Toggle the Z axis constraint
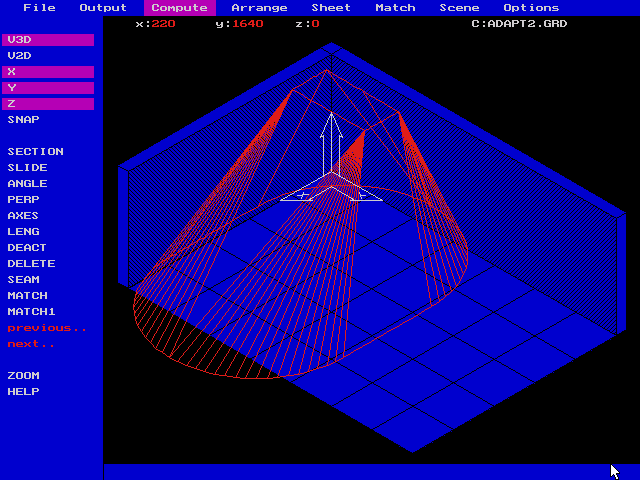This screenshot has height=480, width=640. (48, 104)
